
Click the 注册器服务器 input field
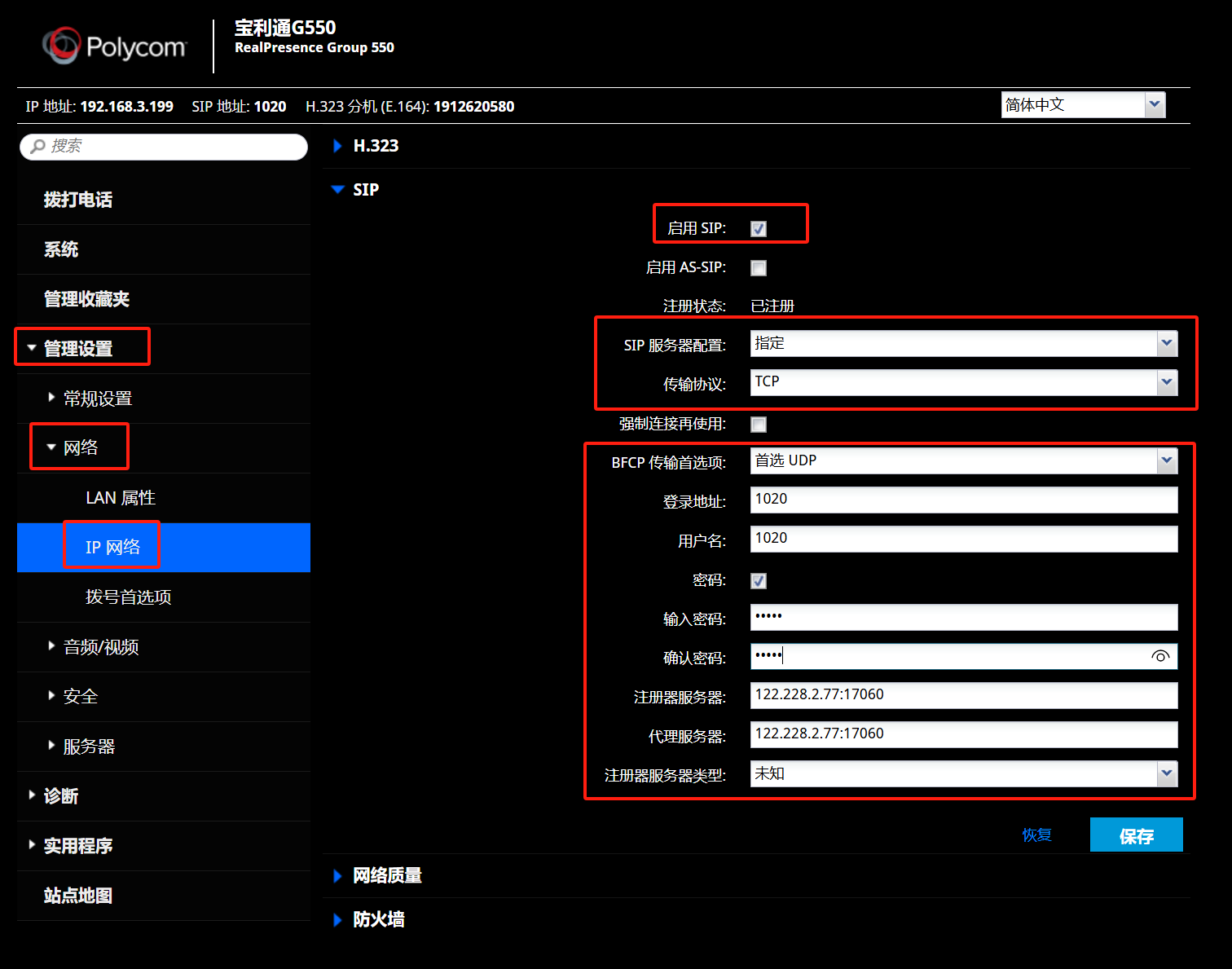tap(963, 695)
